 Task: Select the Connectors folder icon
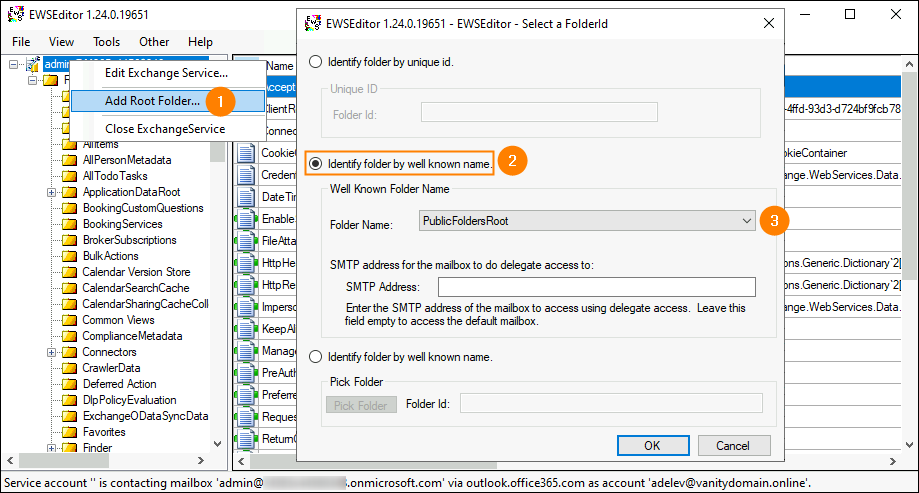(x=69, y=352)
